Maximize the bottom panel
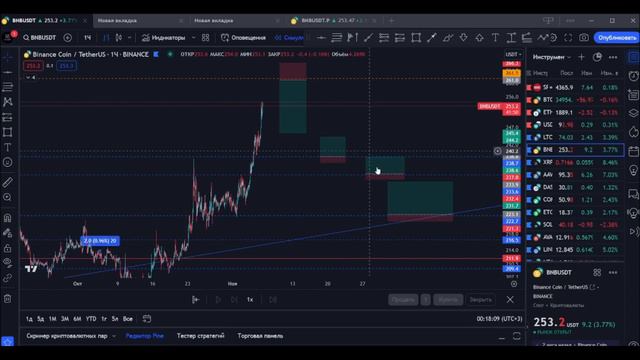The height and width of the screenshot is (360, 640). click(x=517, y=336)
